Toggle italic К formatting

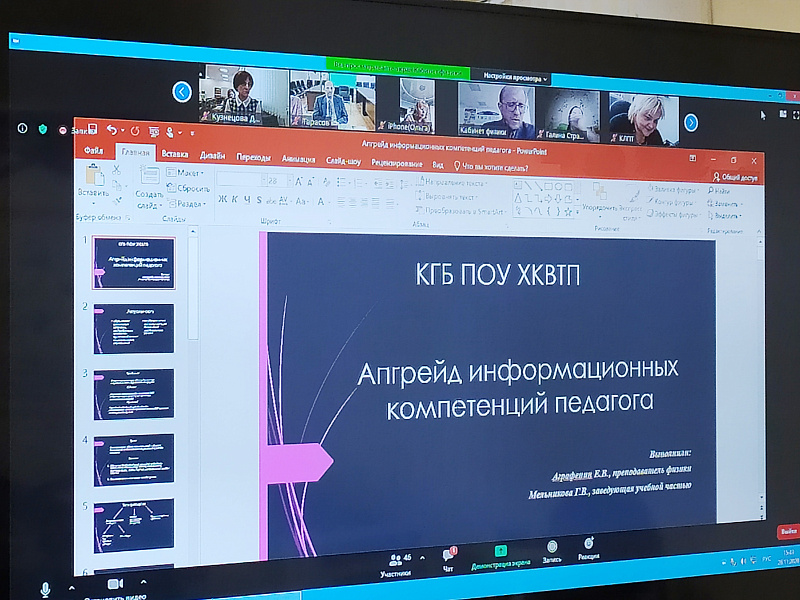point(235,199)
